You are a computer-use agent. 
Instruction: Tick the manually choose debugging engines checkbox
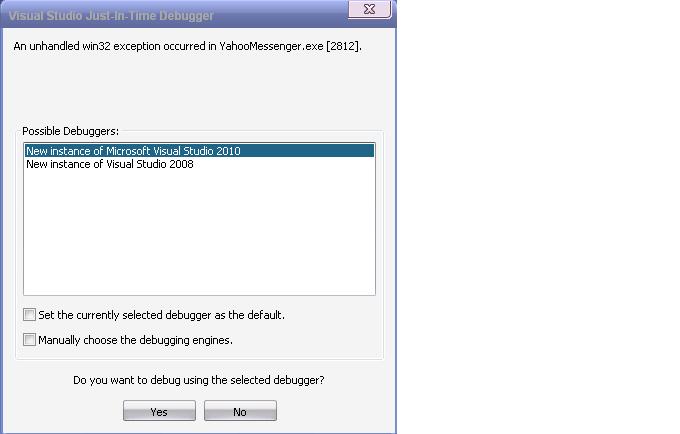click(x=29, y=339)
